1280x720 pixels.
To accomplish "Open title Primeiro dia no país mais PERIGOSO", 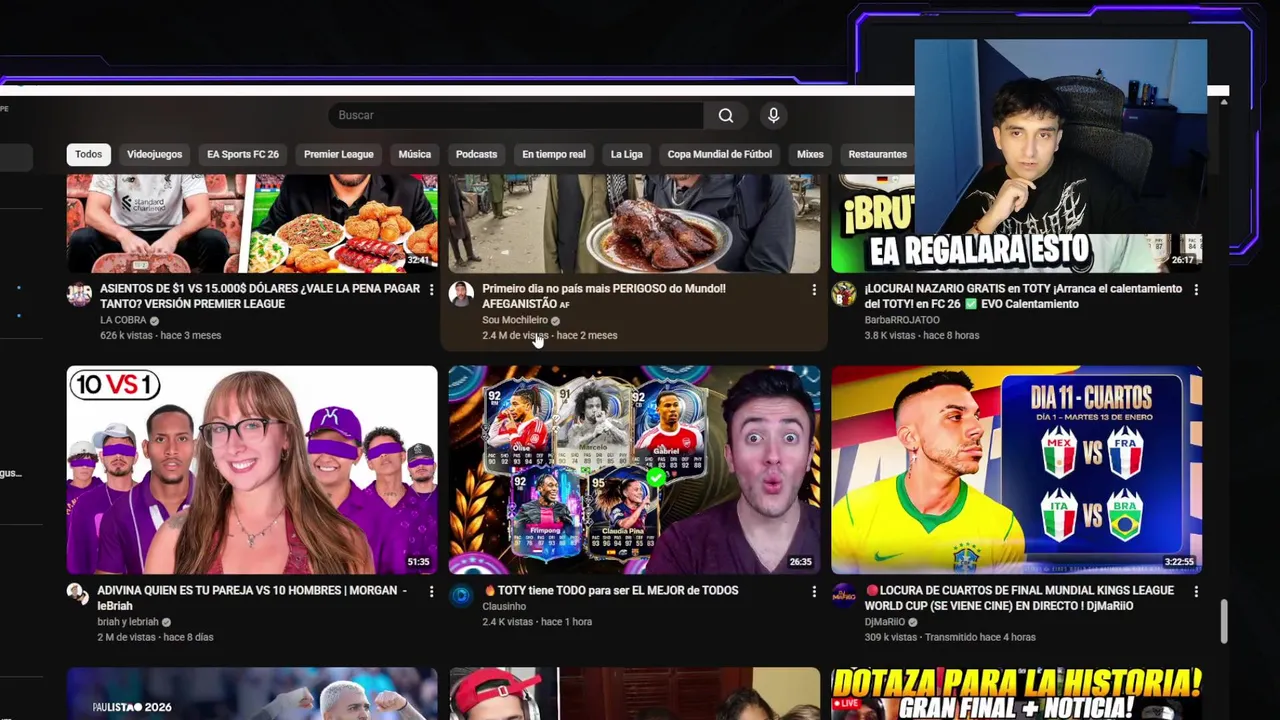I will 604,296.
